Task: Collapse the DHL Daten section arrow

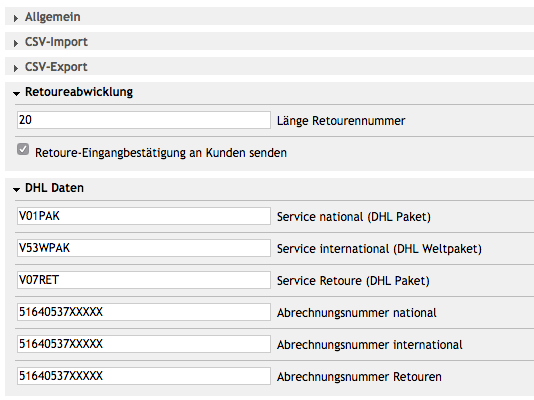Action: tap(16, 189)
